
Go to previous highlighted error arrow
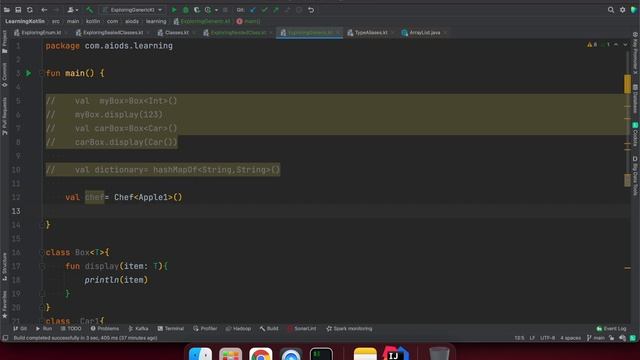pos(616,44)
